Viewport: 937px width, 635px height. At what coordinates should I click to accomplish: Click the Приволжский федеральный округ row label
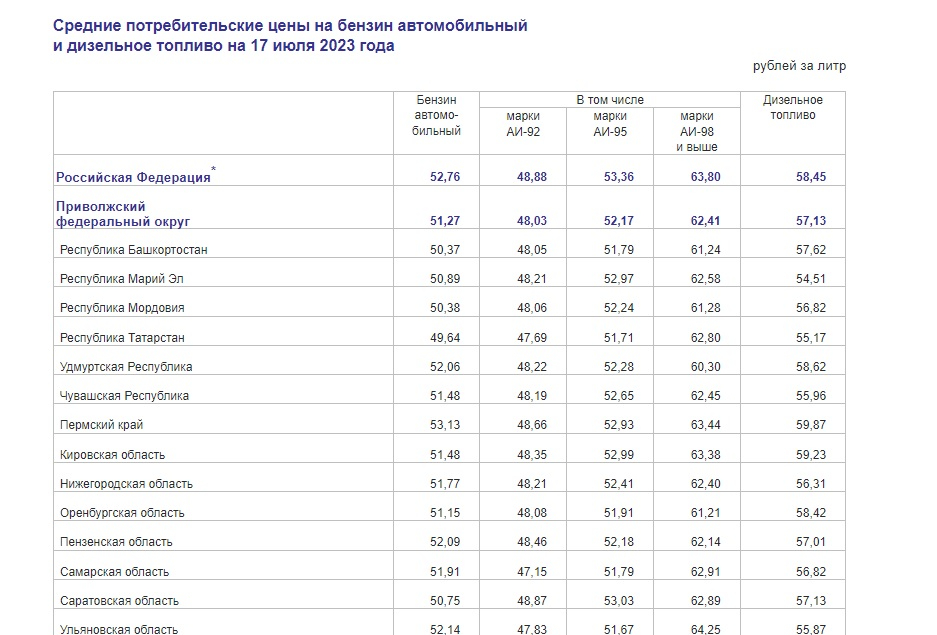pyautogui.click(x=123, y=214)
